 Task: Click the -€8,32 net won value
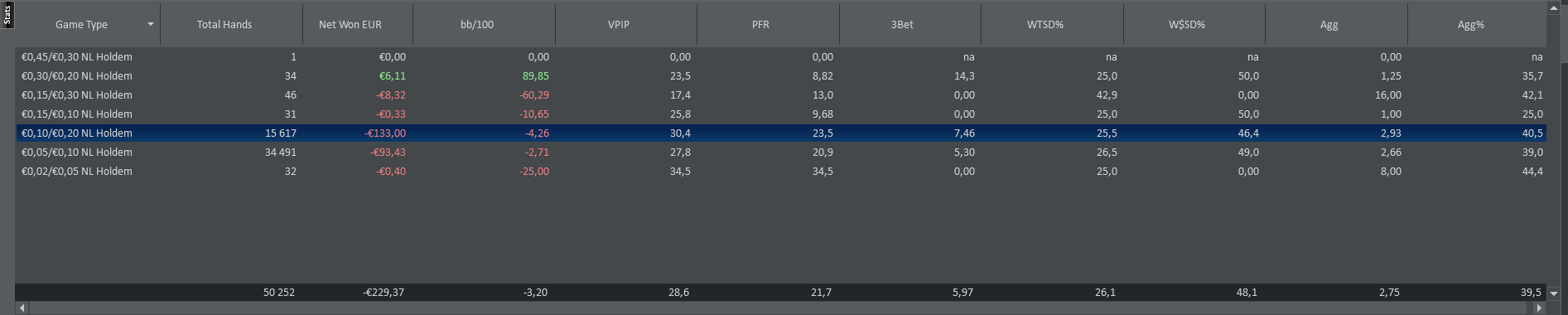[x=391, y=95]
